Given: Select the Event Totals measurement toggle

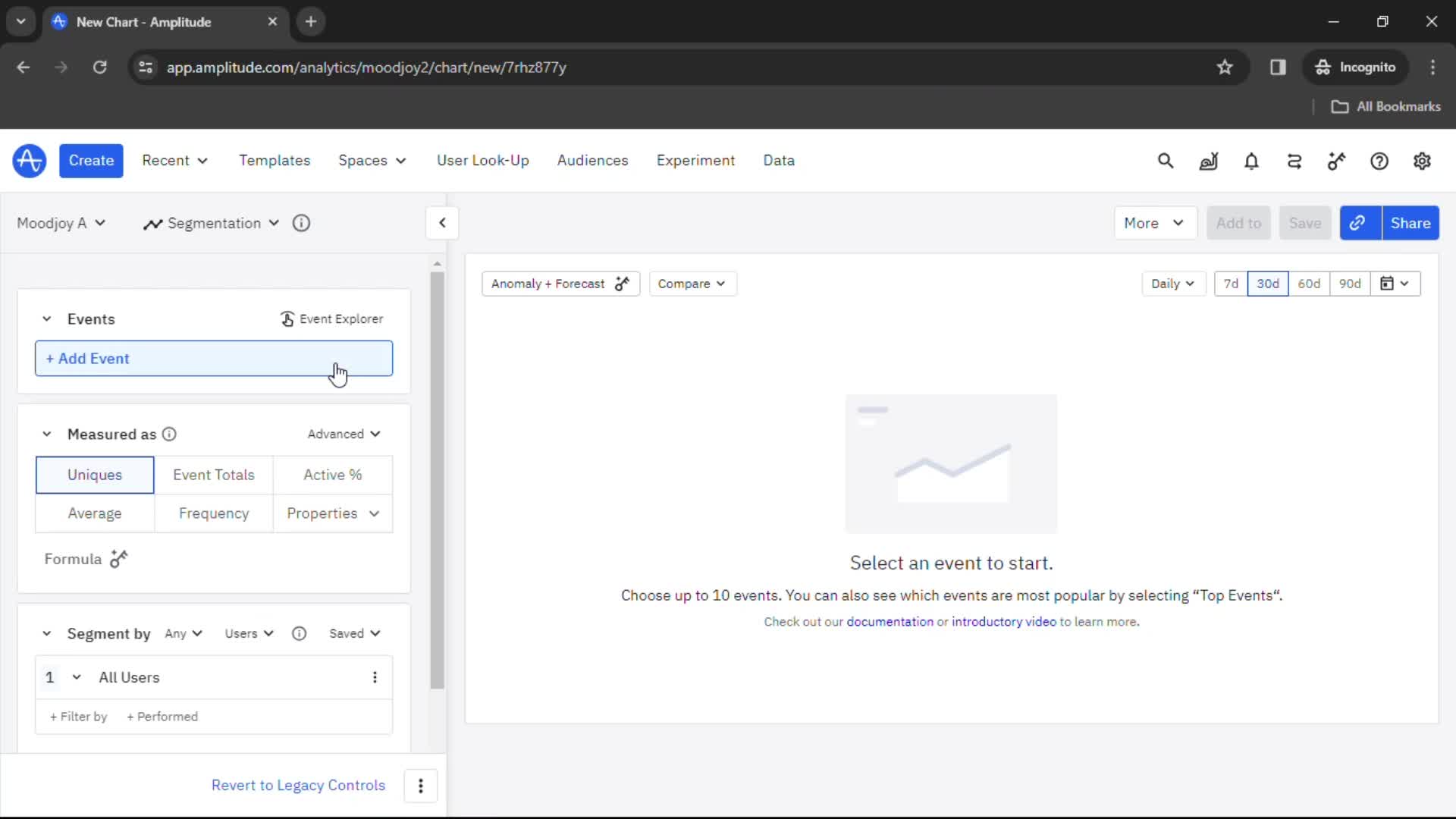Looking at the screenshot, I should click(x=213, y=474).
